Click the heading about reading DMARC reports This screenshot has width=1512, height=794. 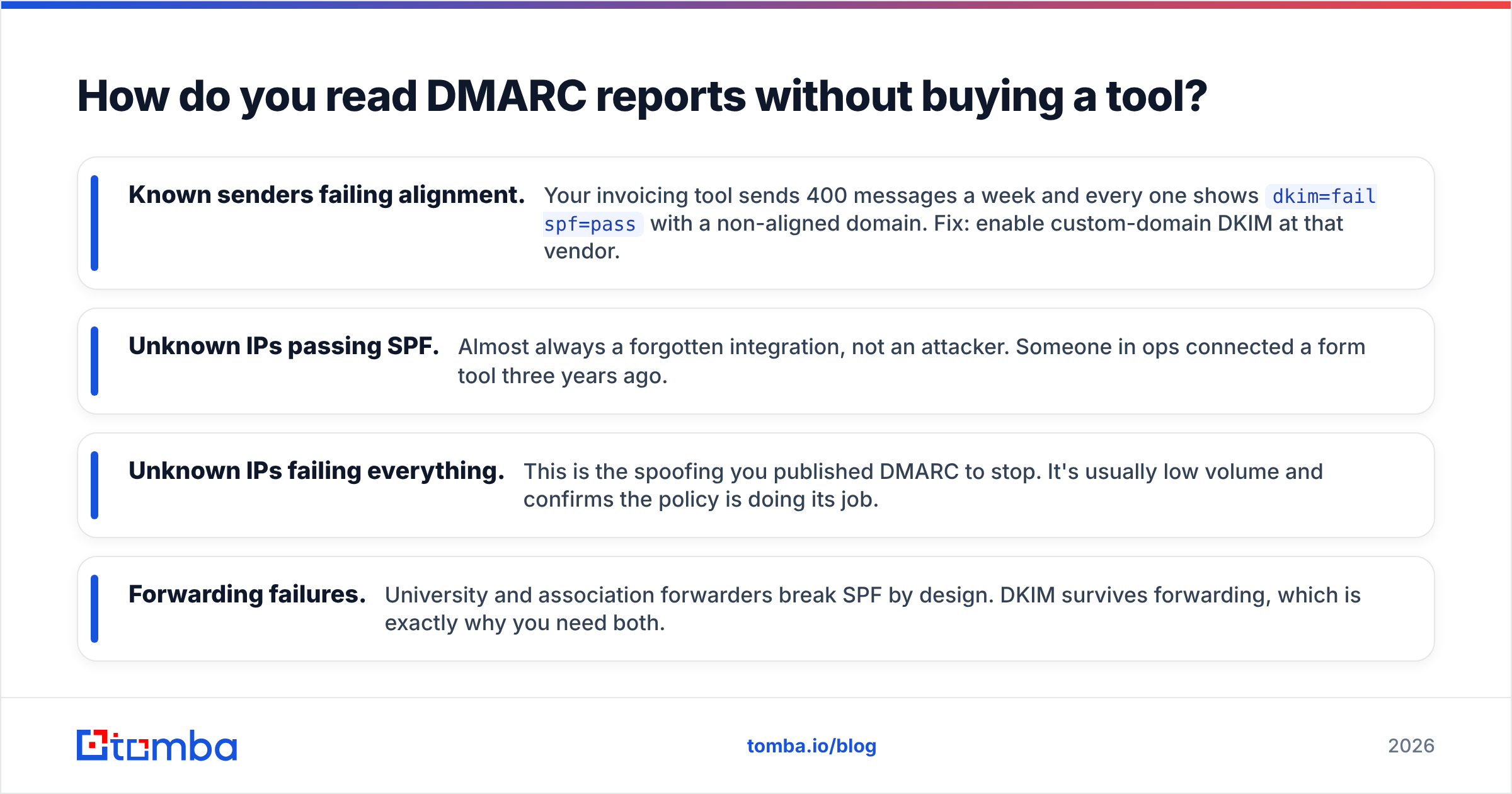[x=642, y=97]
